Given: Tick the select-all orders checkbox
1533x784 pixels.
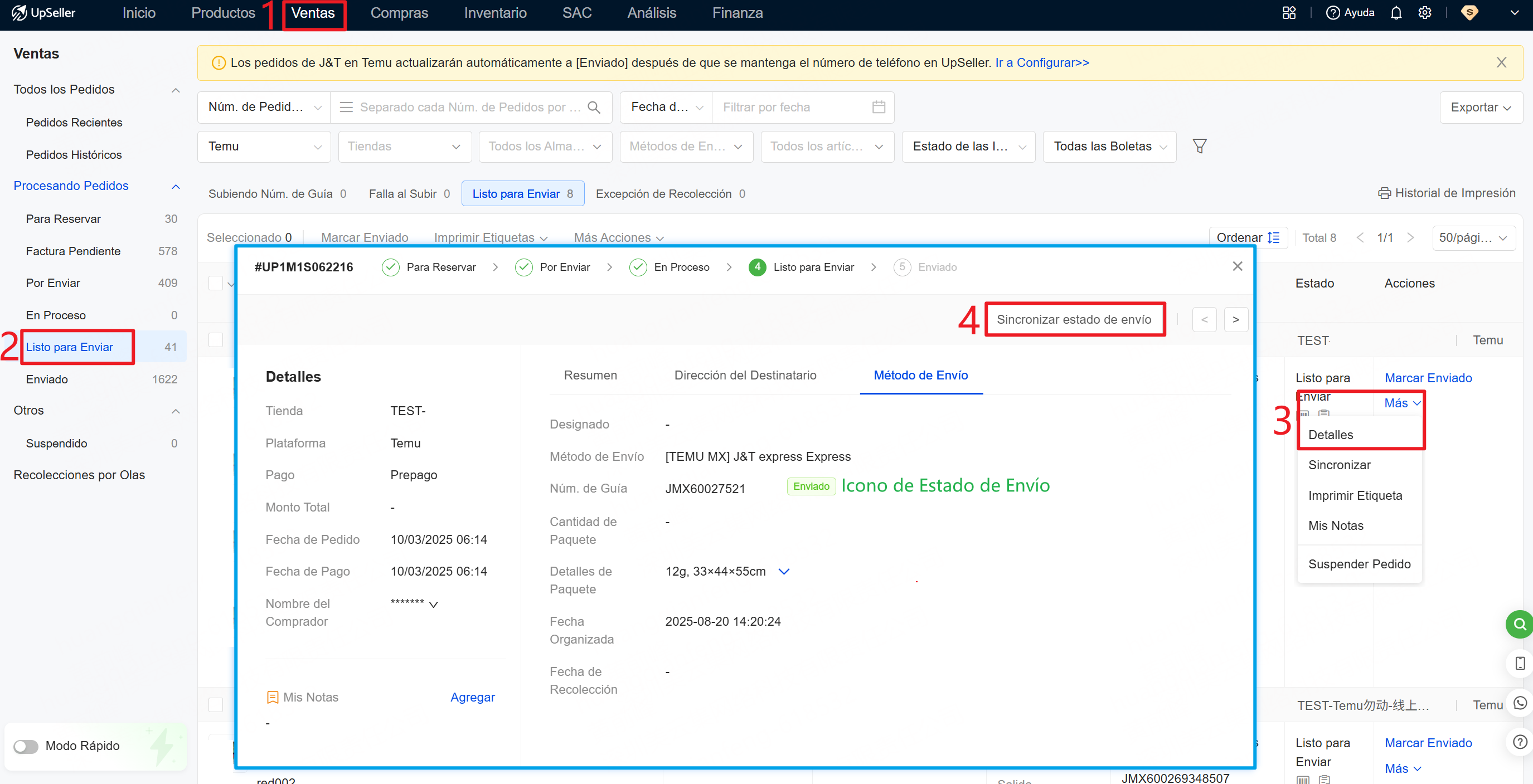Looking at the screenshot, I should click(x=215, y=283).
